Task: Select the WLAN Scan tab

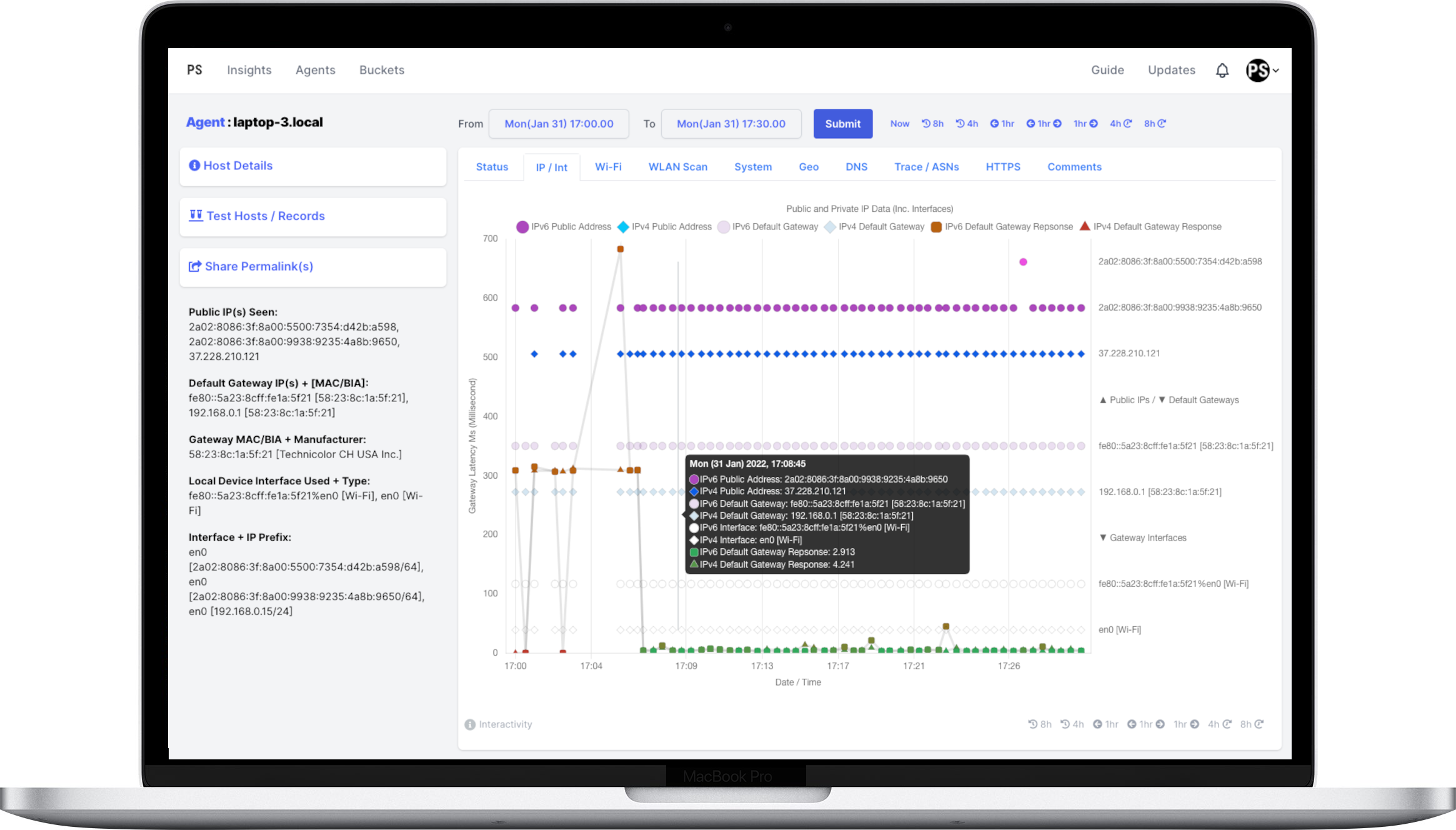Action: 678,167
